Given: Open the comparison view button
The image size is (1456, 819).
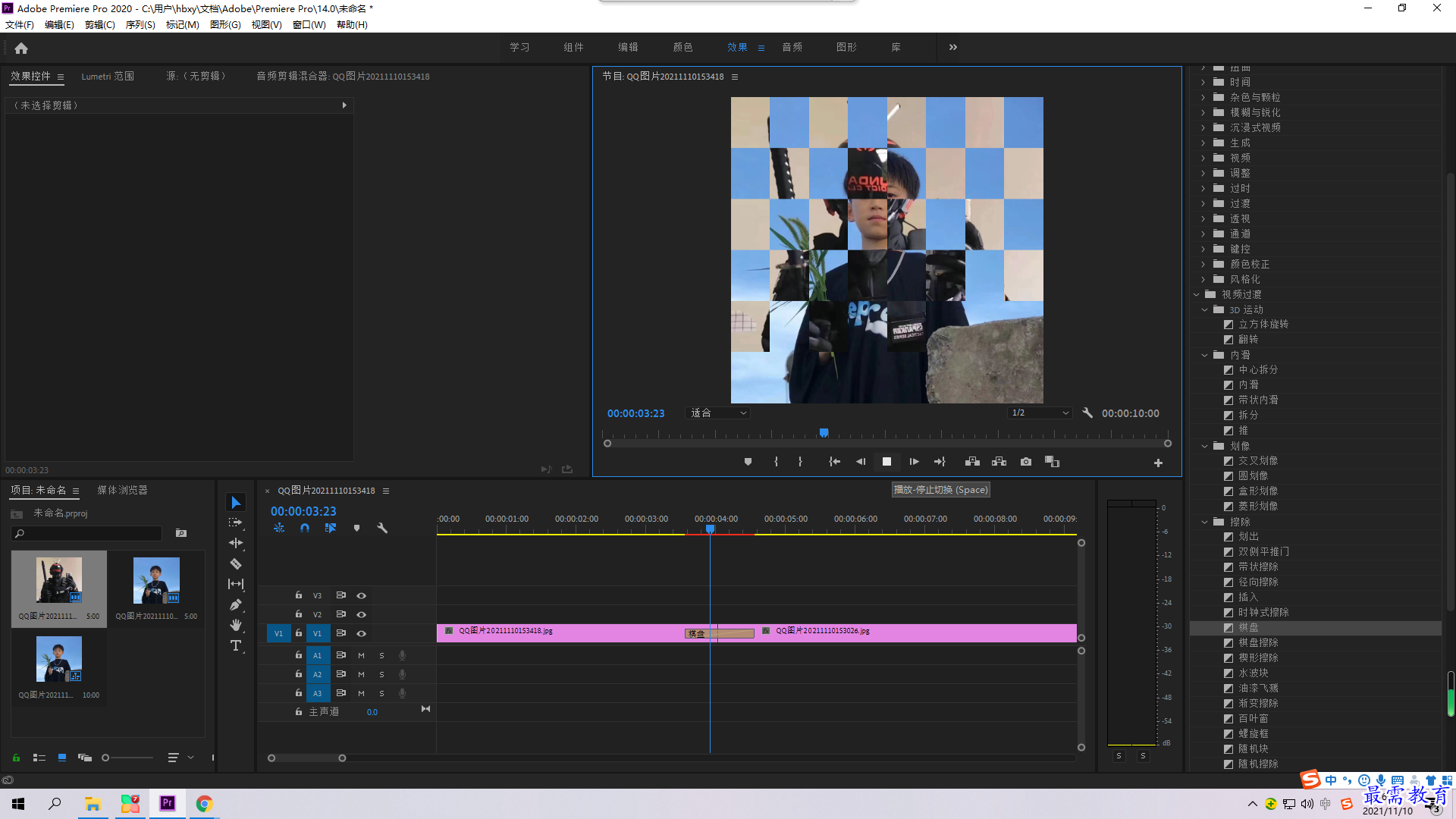Looking at the screenshot, I should (1052, 462).
